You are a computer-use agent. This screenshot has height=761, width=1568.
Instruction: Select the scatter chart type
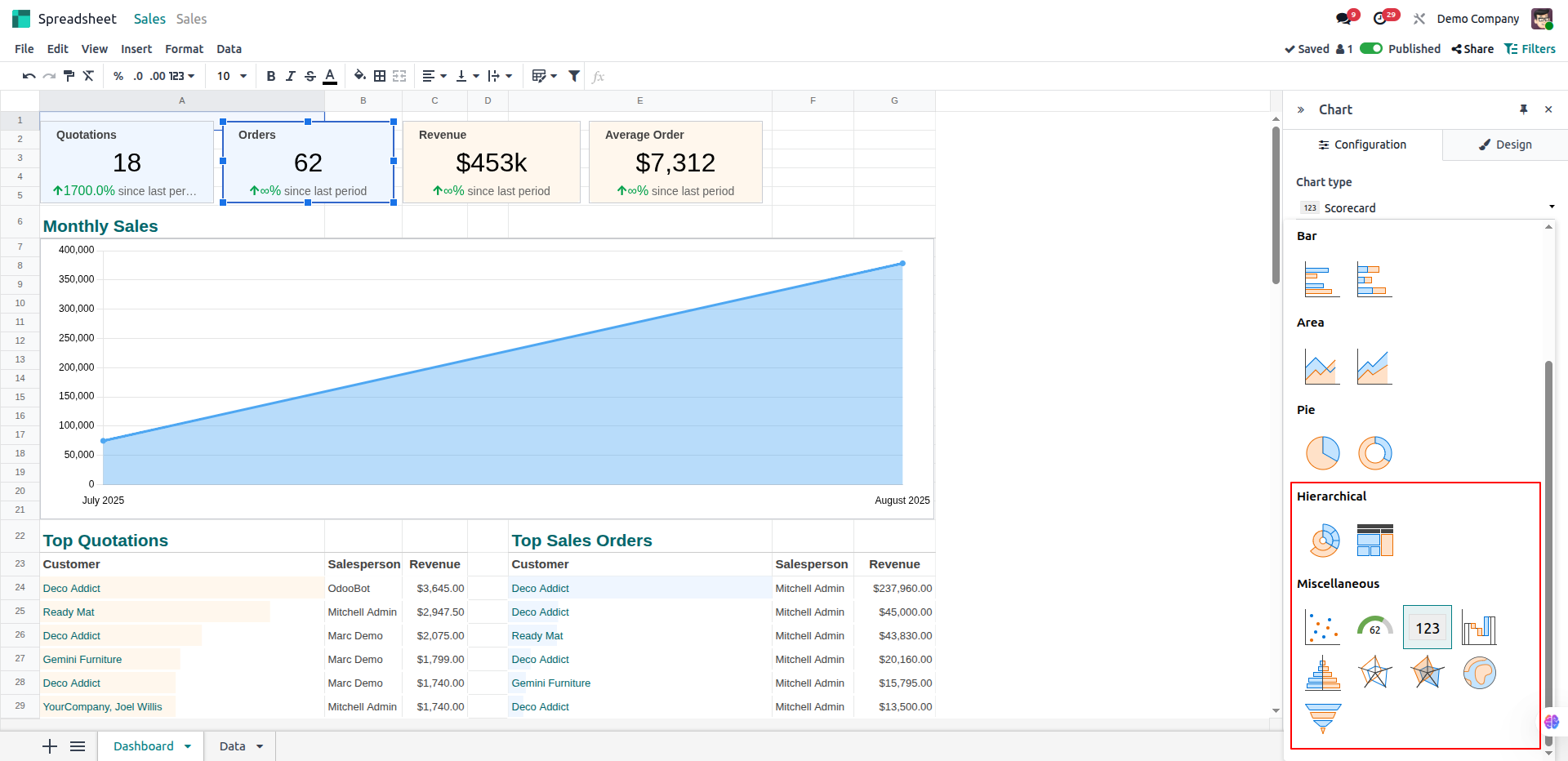1322,627
